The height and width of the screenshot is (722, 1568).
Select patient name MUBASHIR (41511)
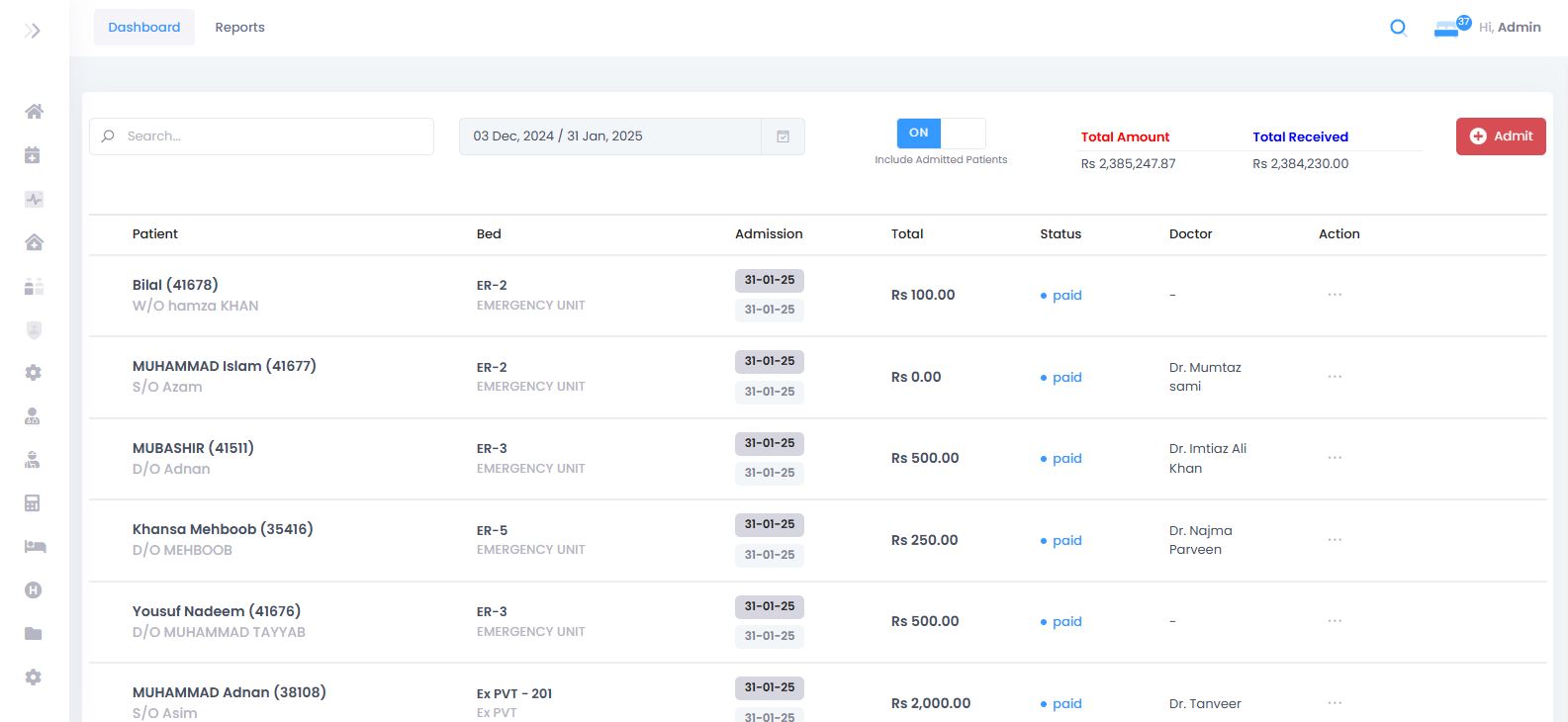tap(193, 448)
